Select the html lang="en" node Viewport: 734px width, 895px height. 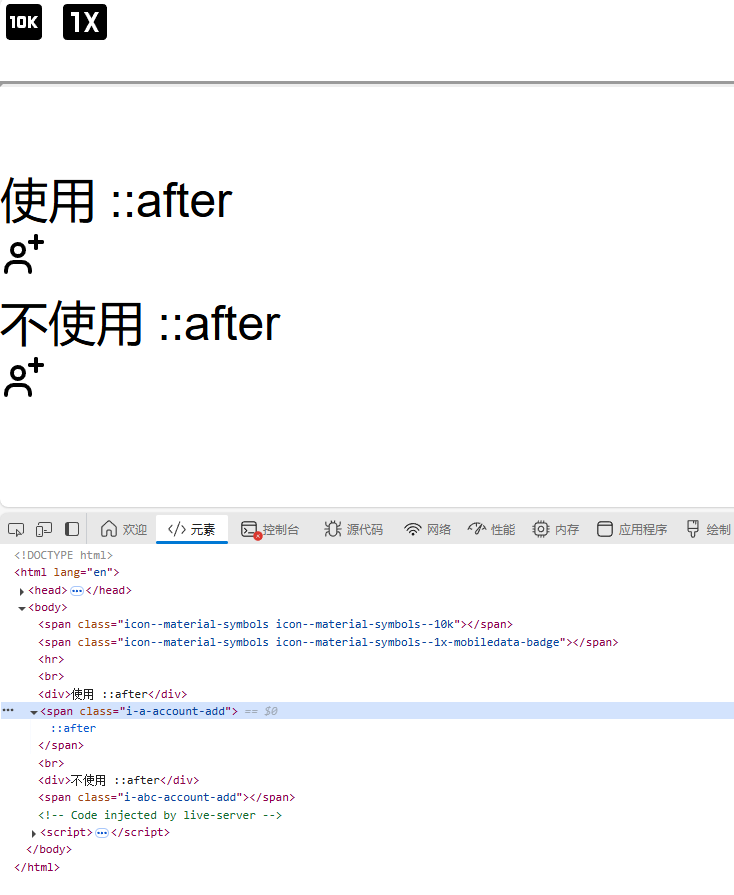[67, 572]
